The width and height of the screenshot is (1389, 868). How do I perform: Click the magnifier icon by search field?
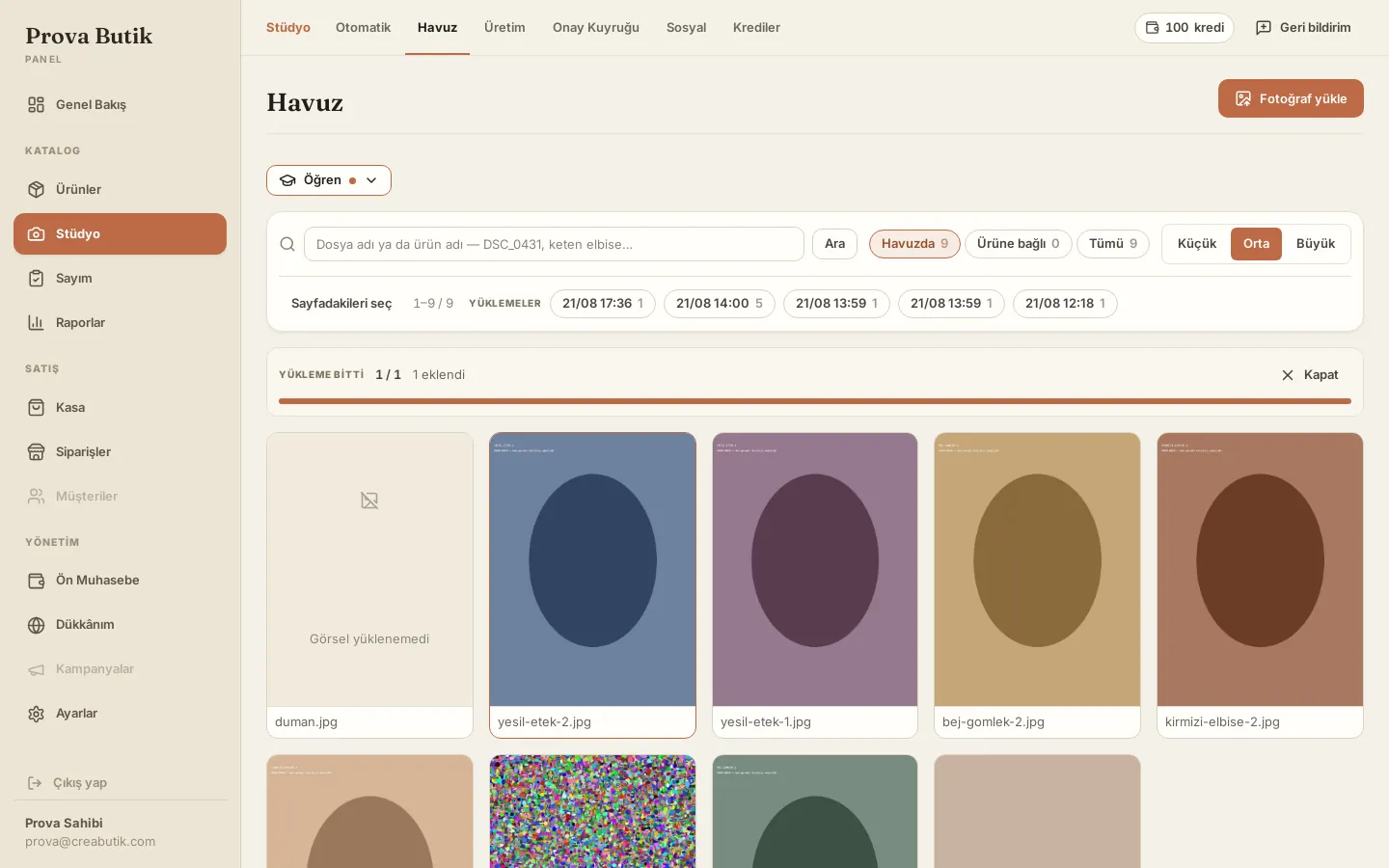[287, 244]
